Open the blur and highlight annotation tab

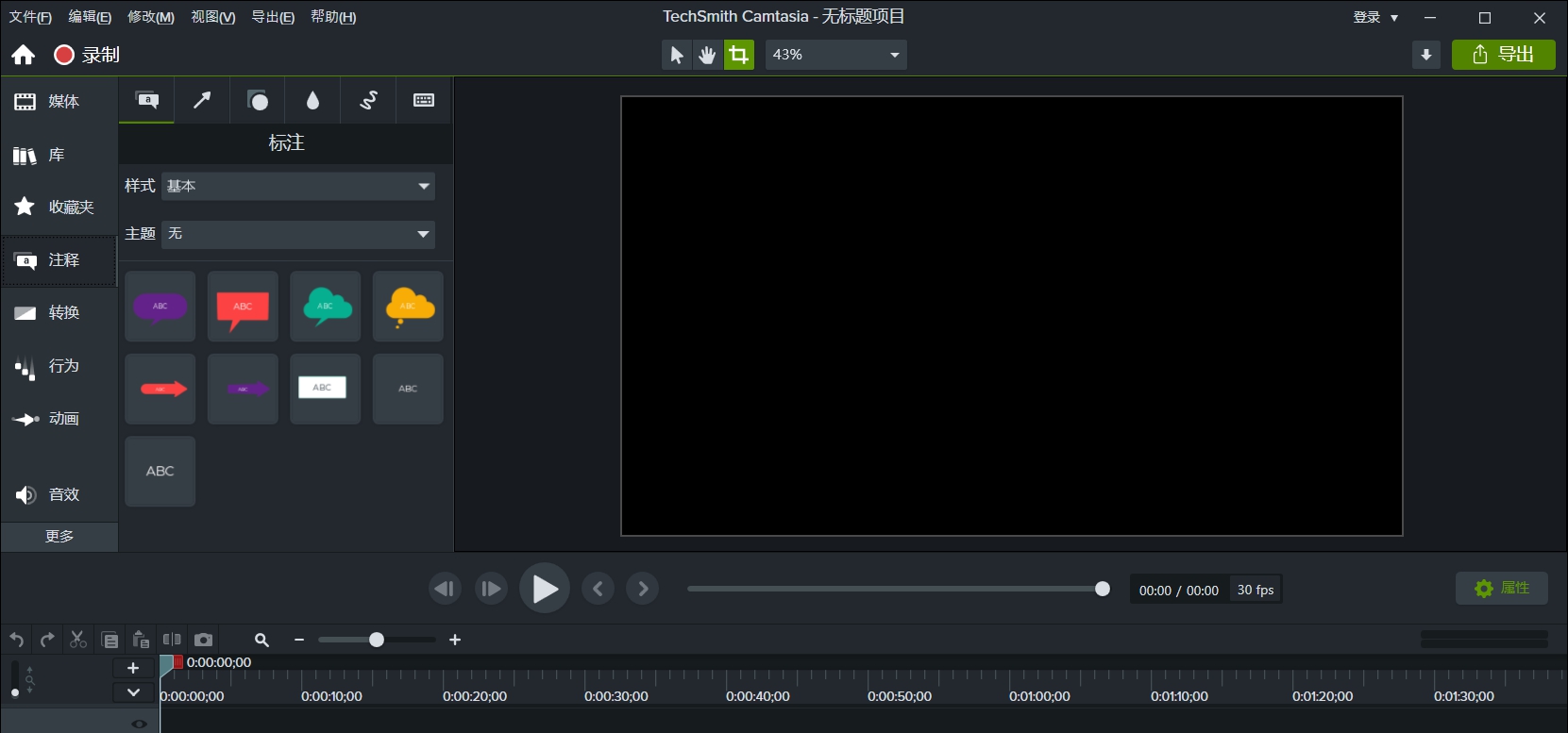312,100
